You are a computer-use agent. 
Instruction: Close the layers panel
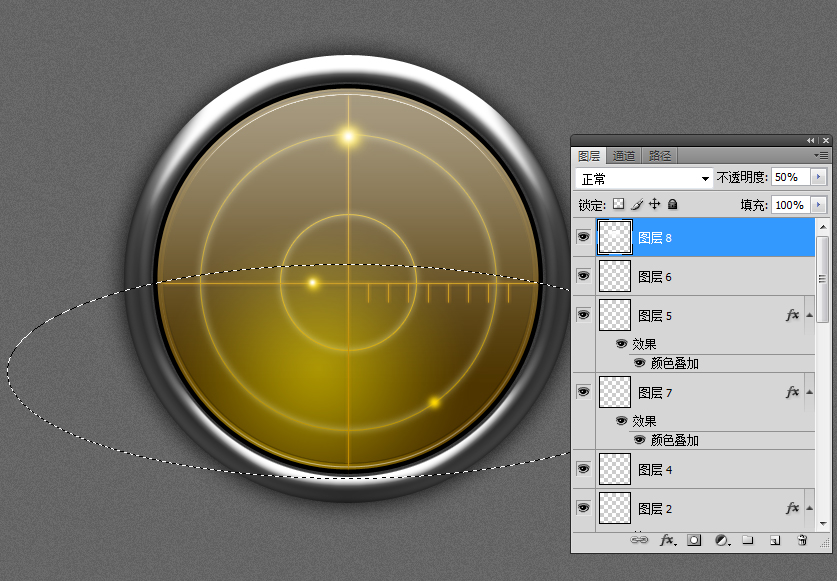[826, 140]
